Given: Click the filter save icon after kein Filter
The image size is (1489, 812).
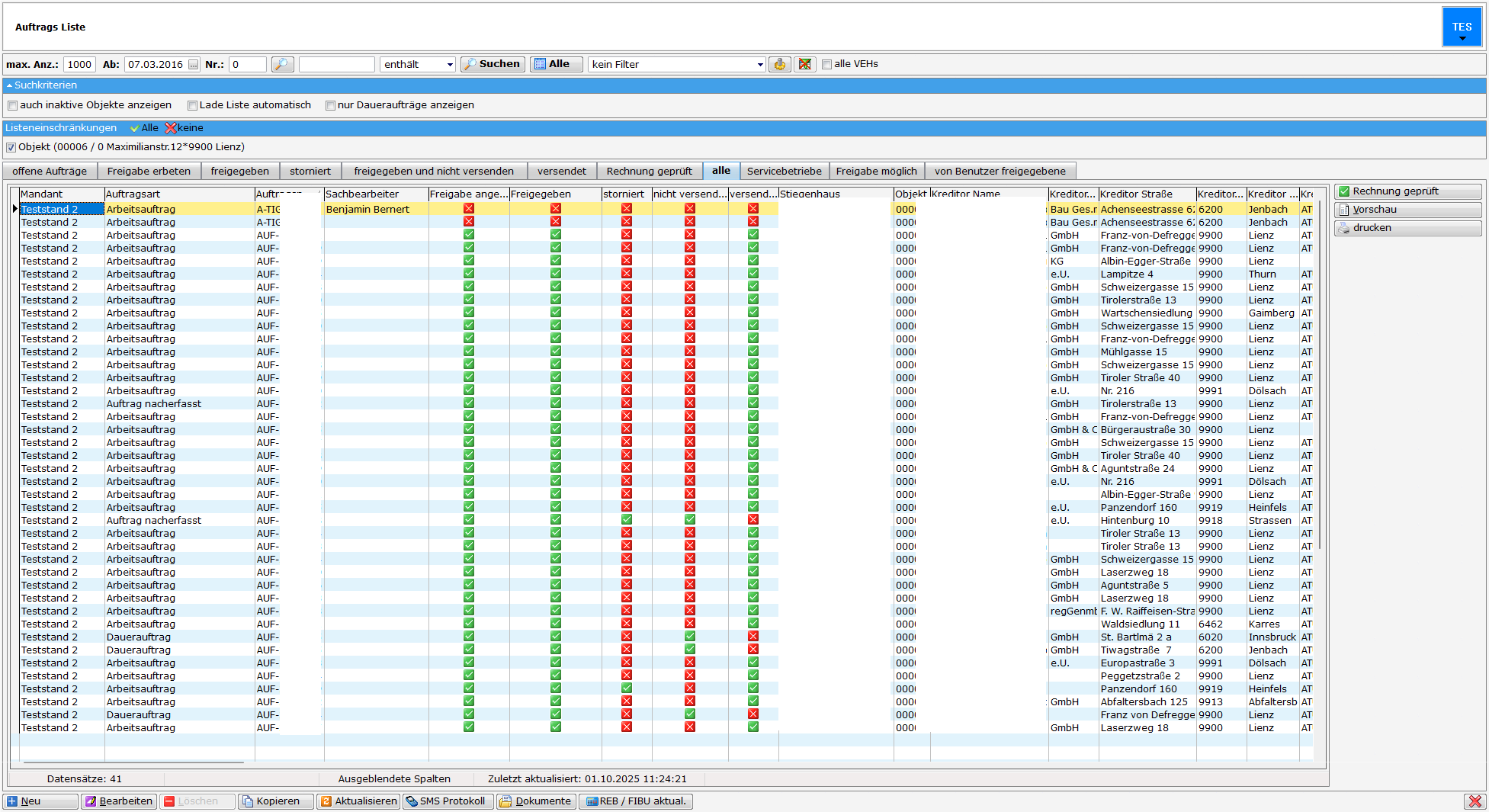Looking at the screenshot, I should point(779,65).
